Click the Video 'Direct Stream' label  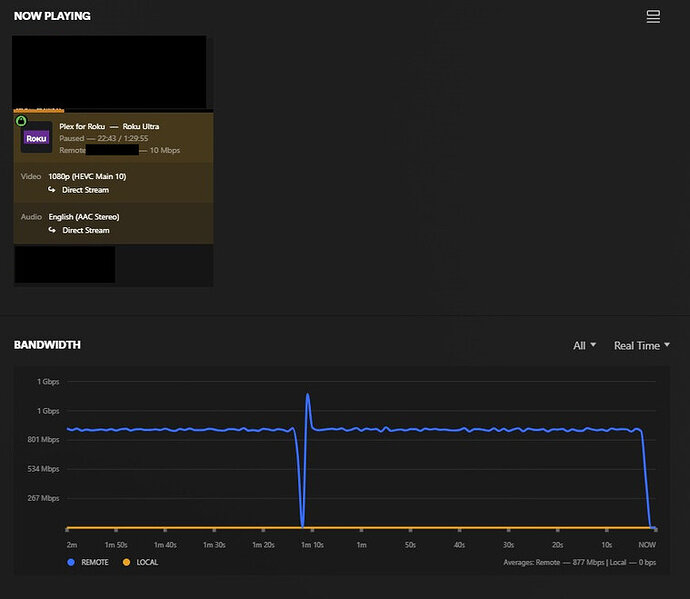pyautogui.click(x=85, y=190)
